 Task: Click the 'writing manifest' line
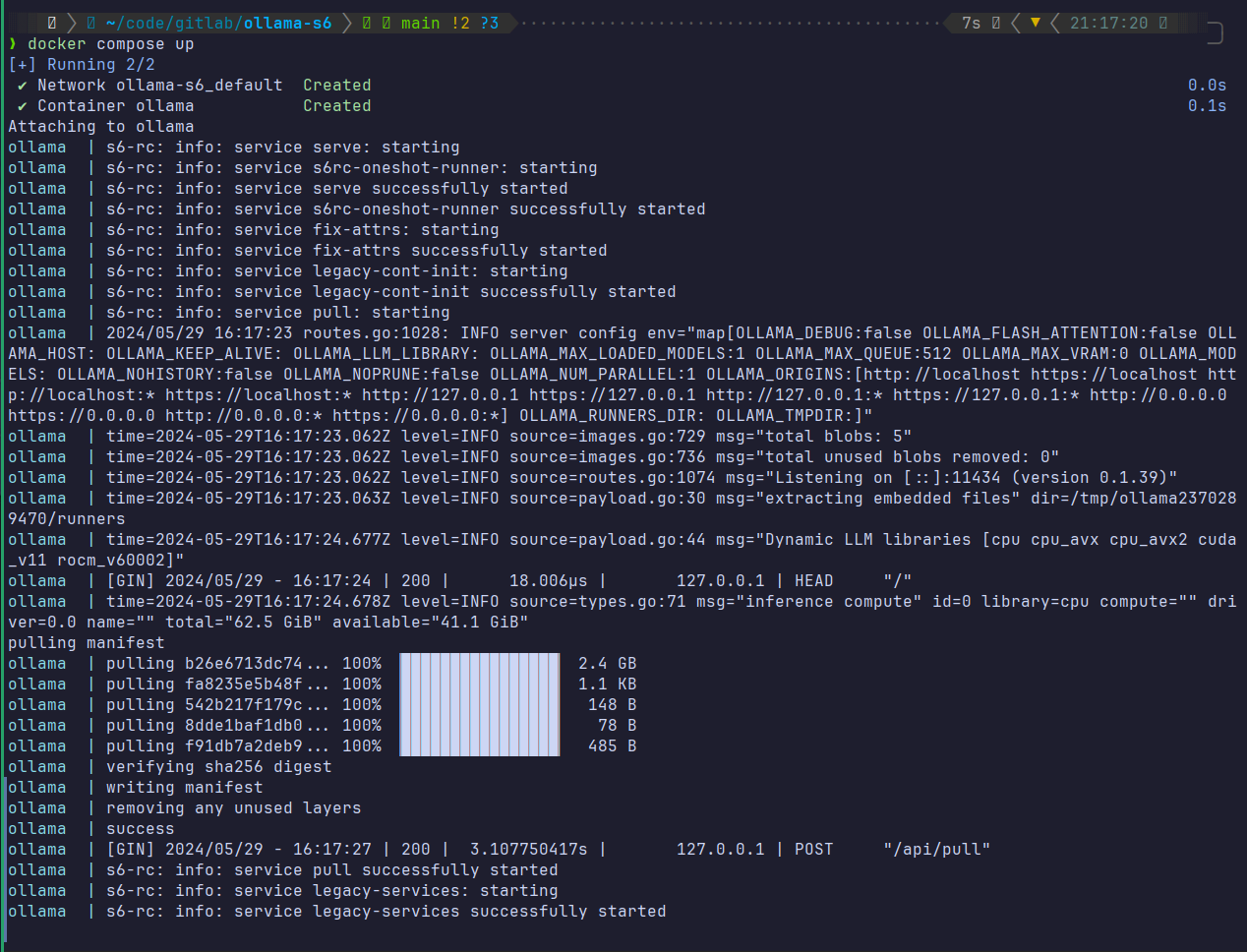pos(185,788)
